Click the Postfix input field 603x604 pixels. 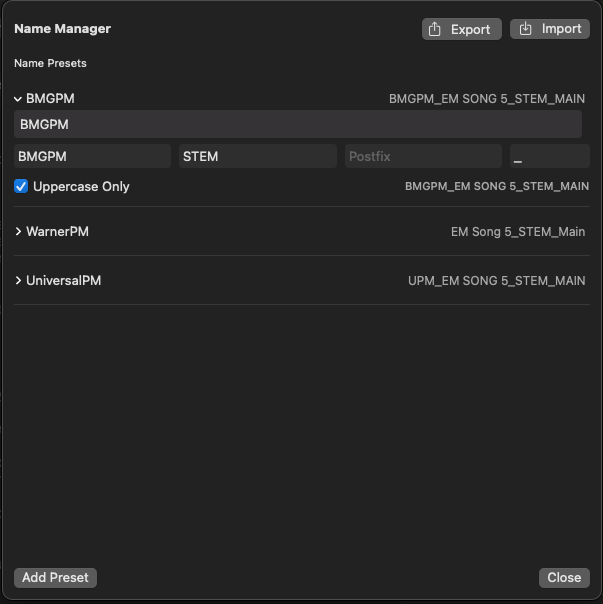pos(423,156)
